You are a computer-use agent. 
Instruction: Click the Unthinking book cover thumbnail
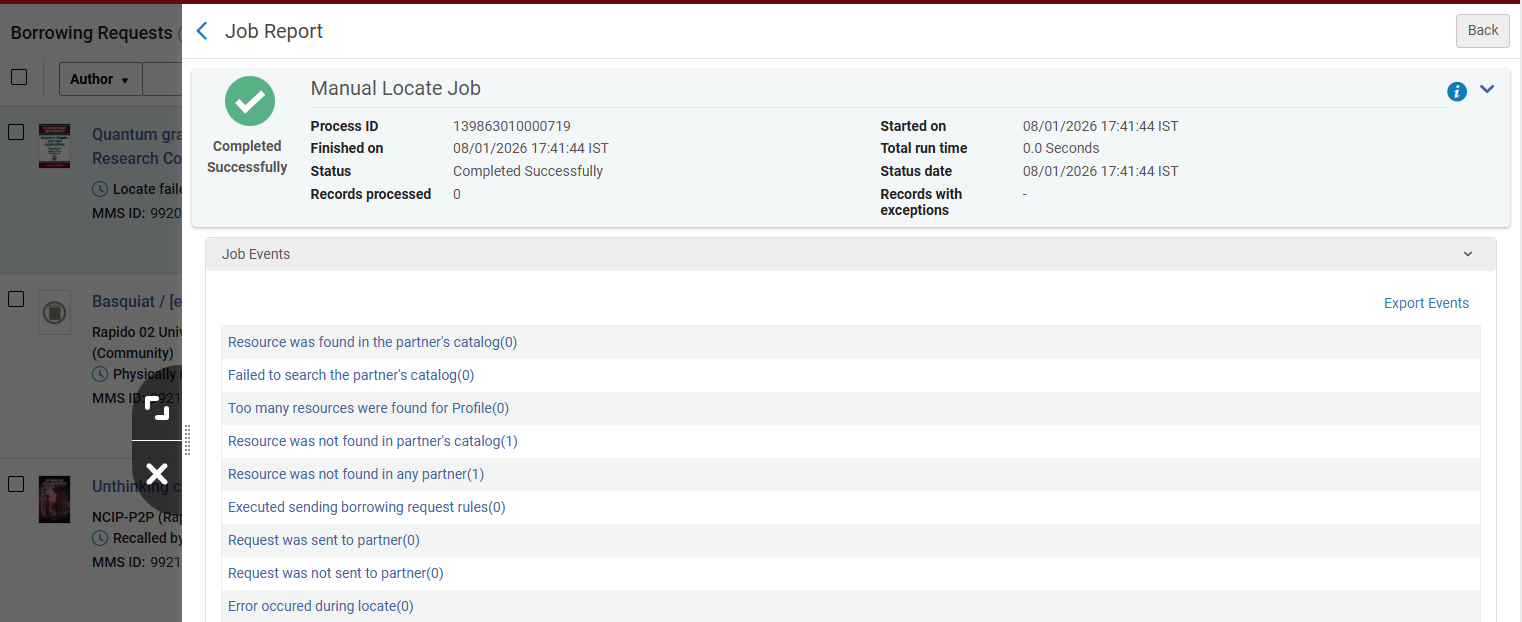tap(54, 499)
